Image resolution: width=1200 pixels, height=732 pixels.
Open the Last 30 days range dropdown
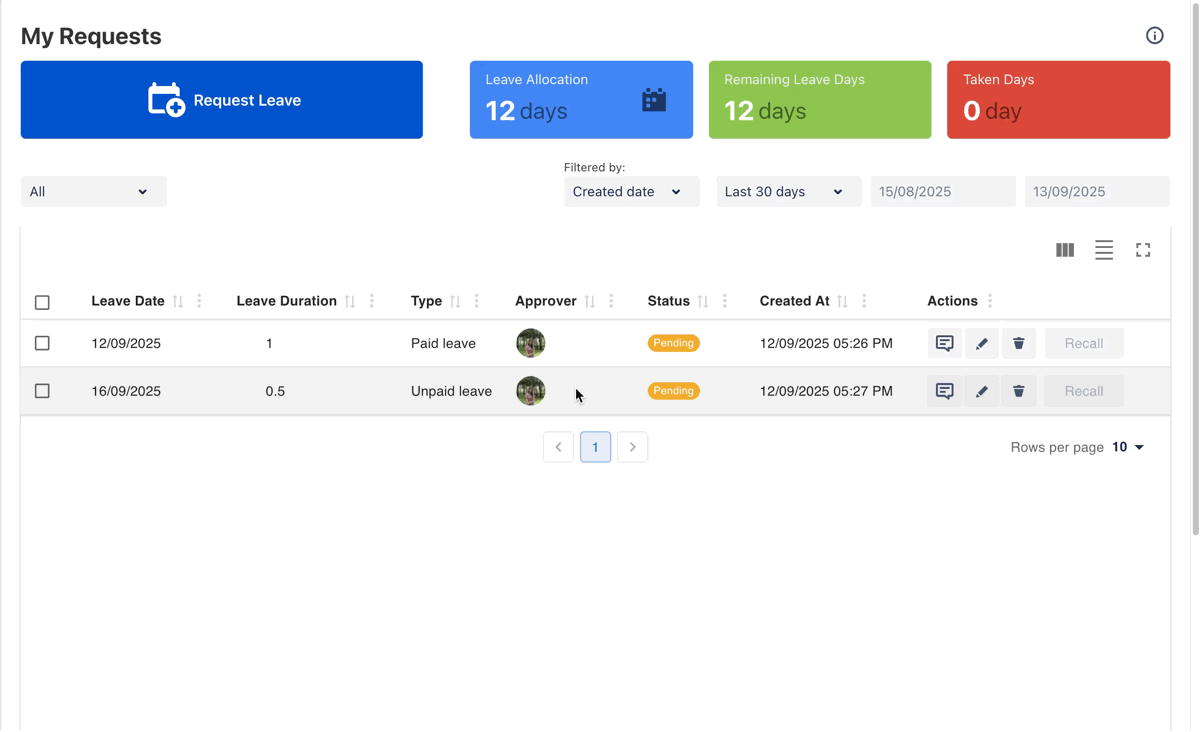pyautogui.click(x=788, y=192)
